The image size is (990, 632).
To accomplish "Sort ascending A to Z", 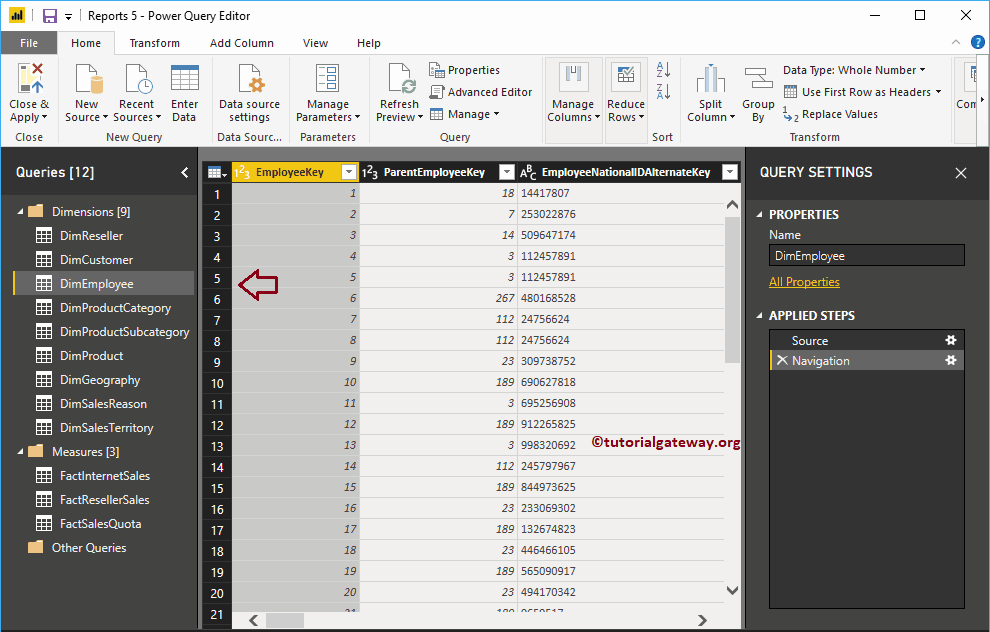I will [663, 69].
